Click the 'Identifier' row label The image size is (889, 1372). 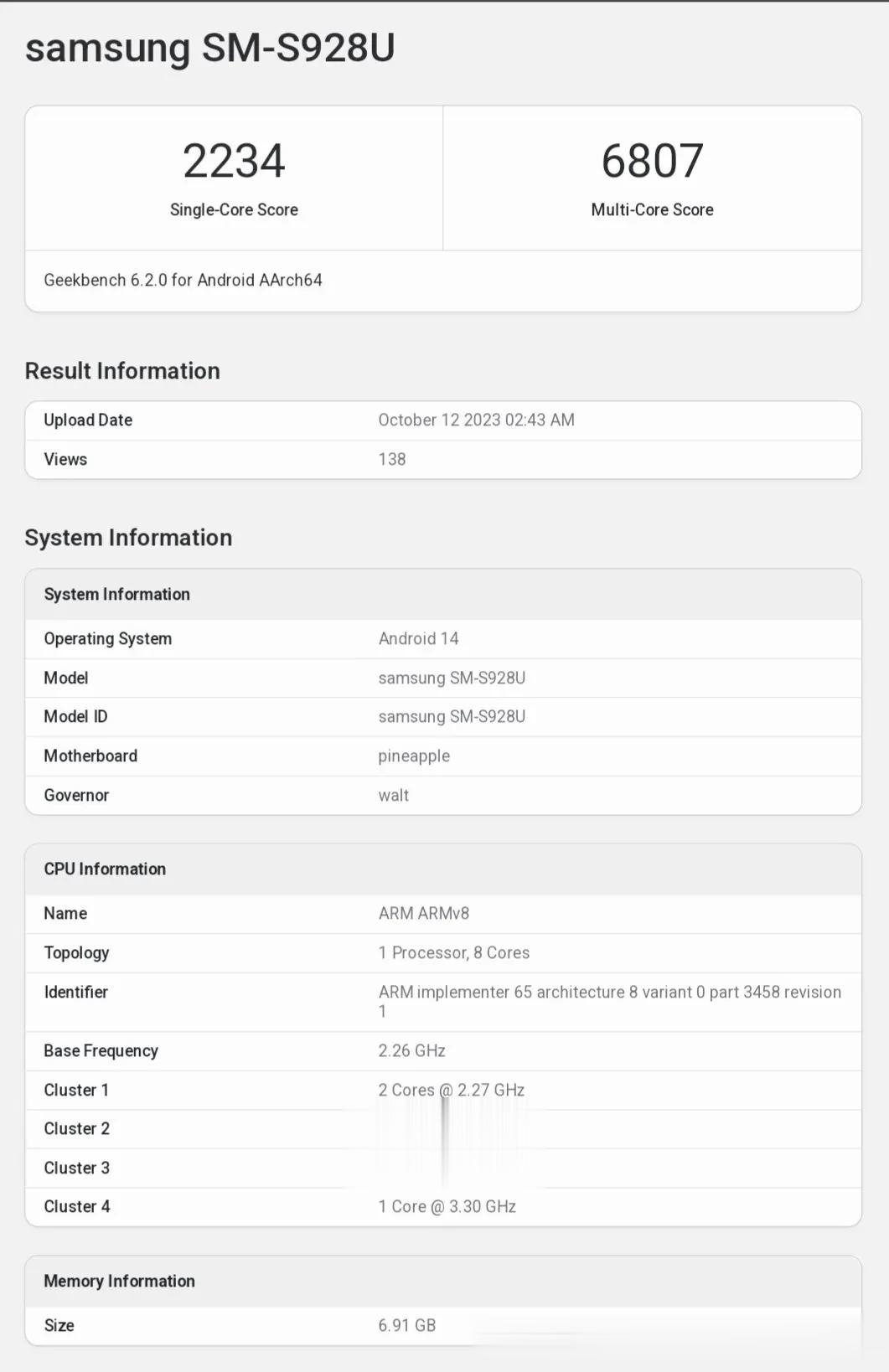[x=75, y=992]
